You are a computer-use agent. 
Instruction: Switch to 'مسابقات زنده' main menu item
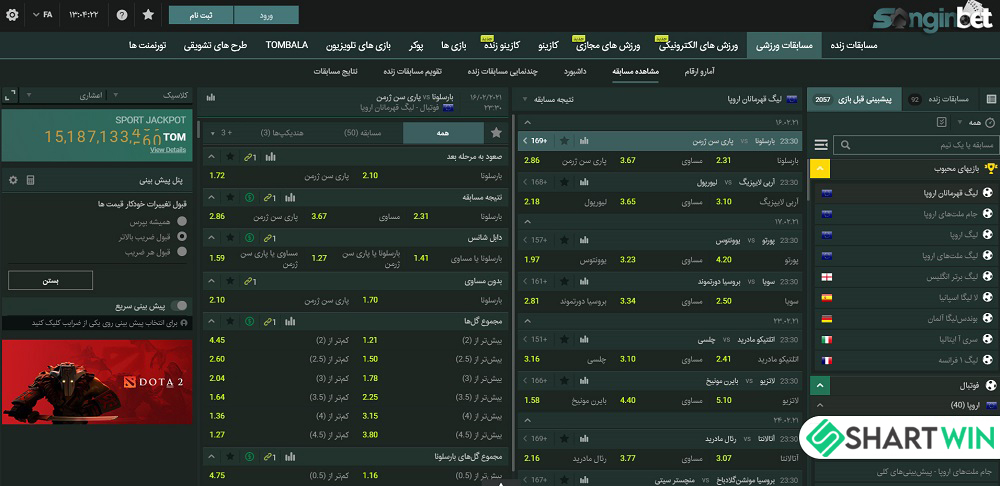point(855,46)
